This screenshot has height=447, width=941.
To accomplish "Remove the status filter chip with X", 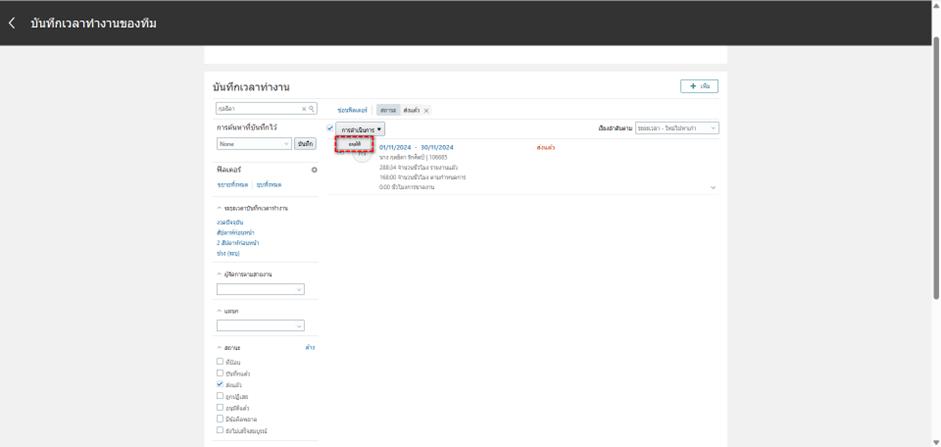I will [426, 110].
